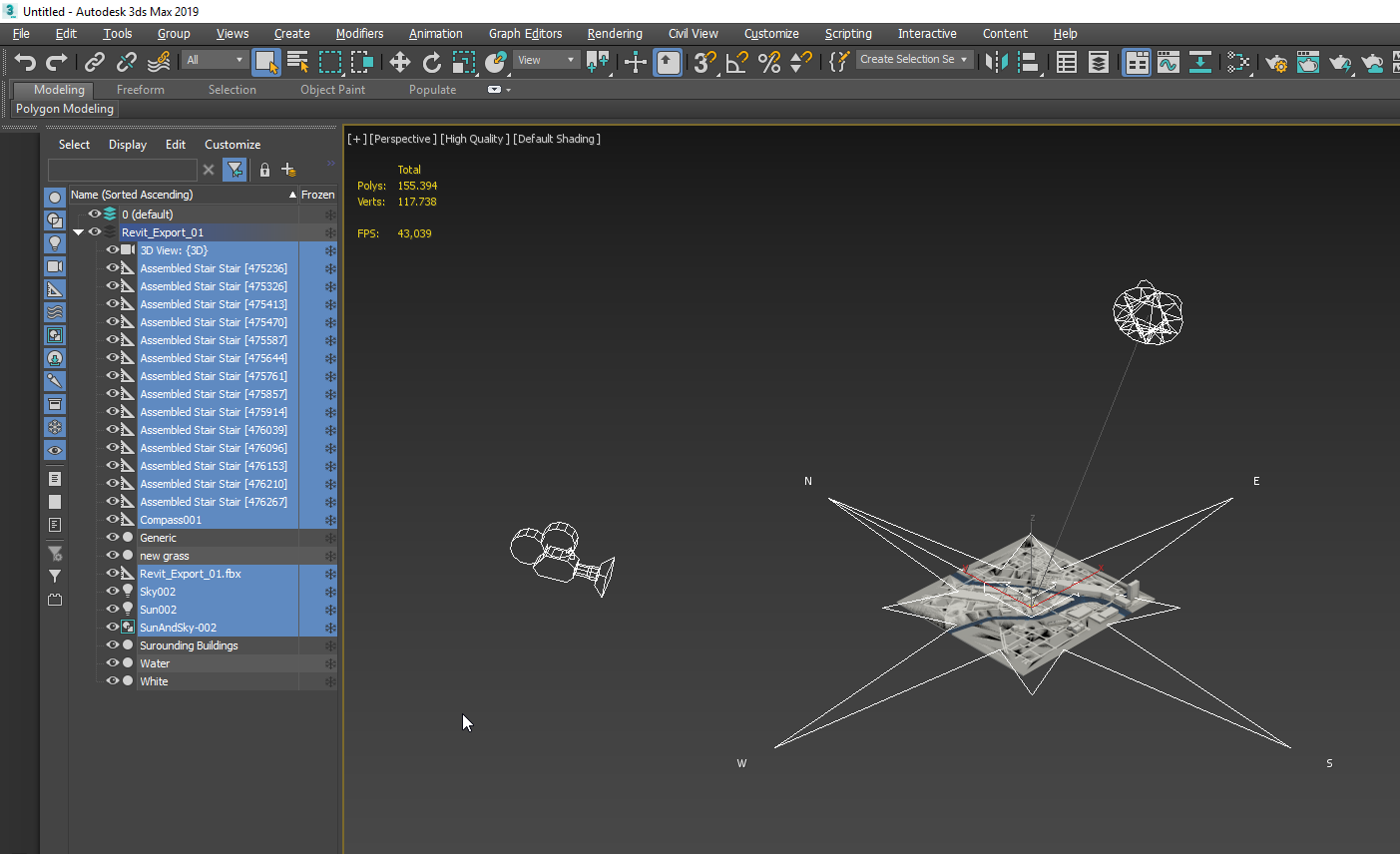Activate the Rotate tool
The height and width of the screenshot is (854, 1400).
coord(431,62)
